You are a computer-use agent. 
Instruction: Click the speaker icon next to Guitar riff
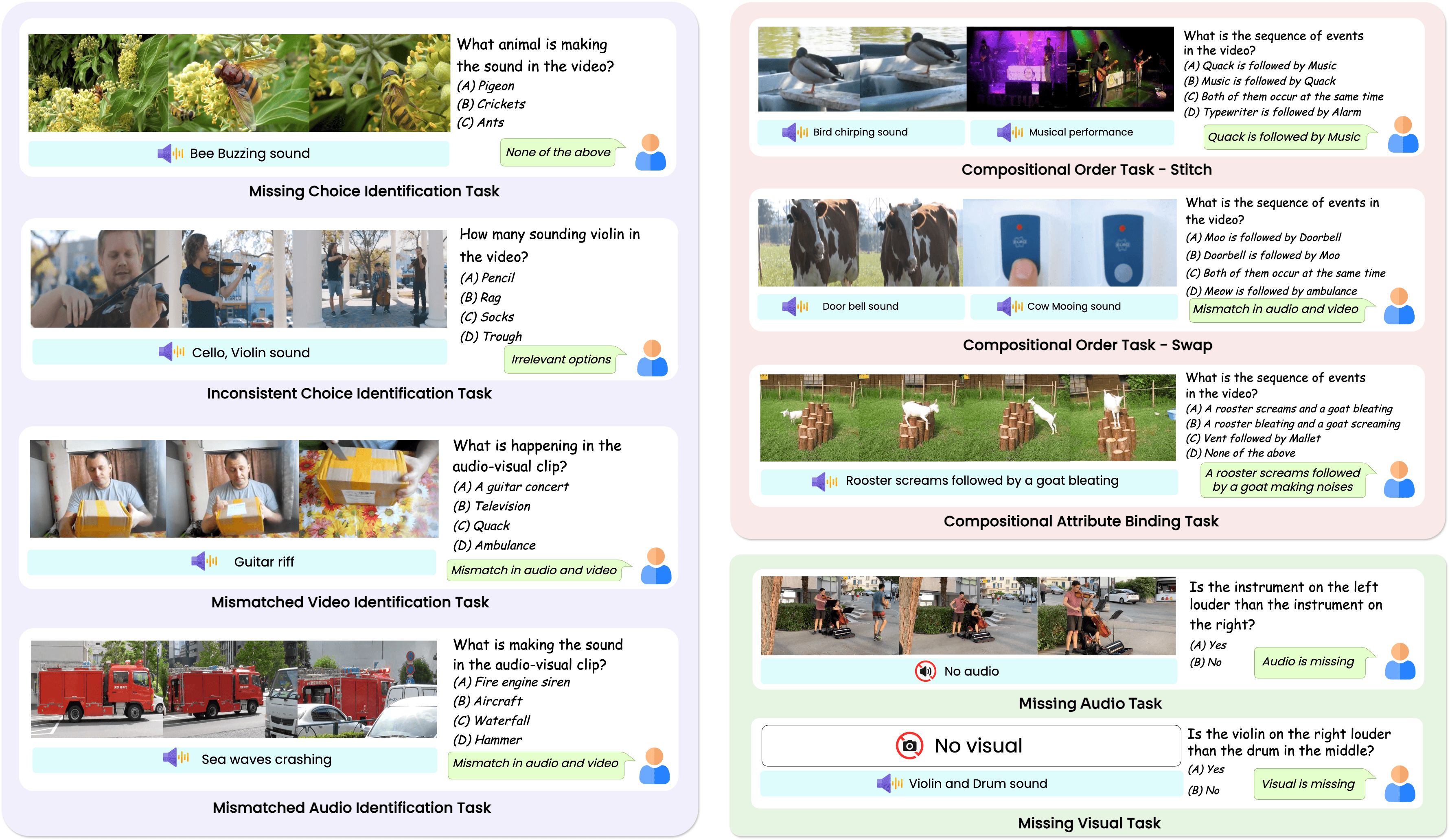coord(204,561)
